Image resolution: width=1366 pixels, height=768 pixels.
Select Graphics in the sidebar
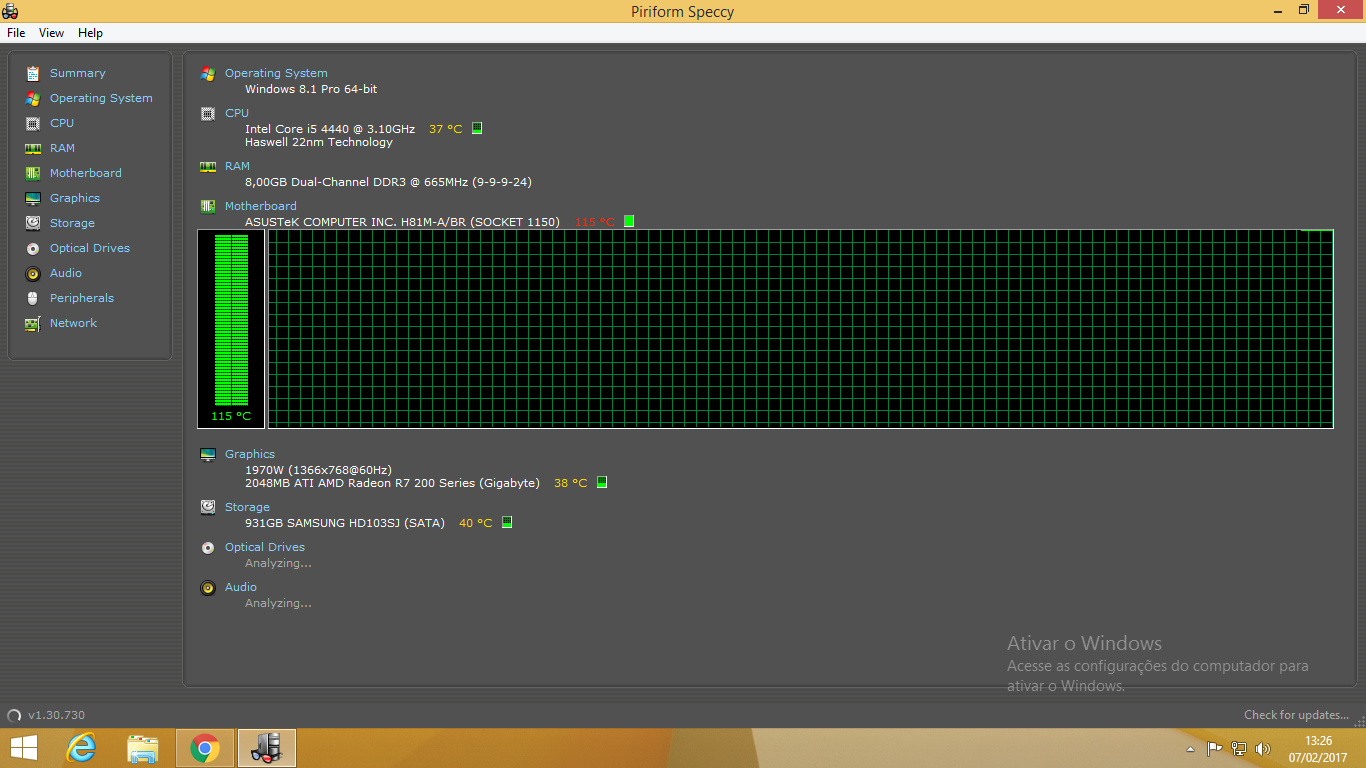click(75, 198)
